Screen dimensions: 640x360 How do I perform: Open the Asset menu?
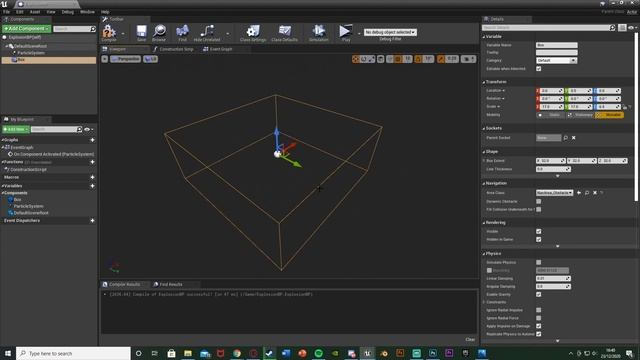[x=35, y=12]
